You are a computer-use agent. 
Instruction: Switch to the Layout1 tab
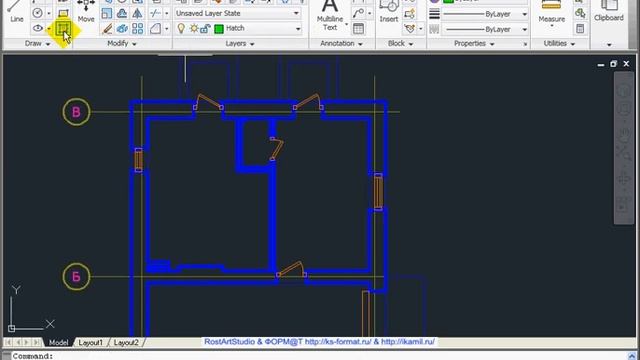tap(91, 342)
